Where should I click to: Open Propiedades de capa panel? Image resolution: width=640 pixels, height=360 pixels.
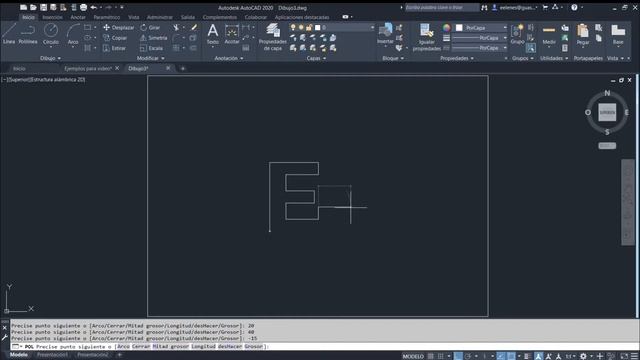point(273,37)
